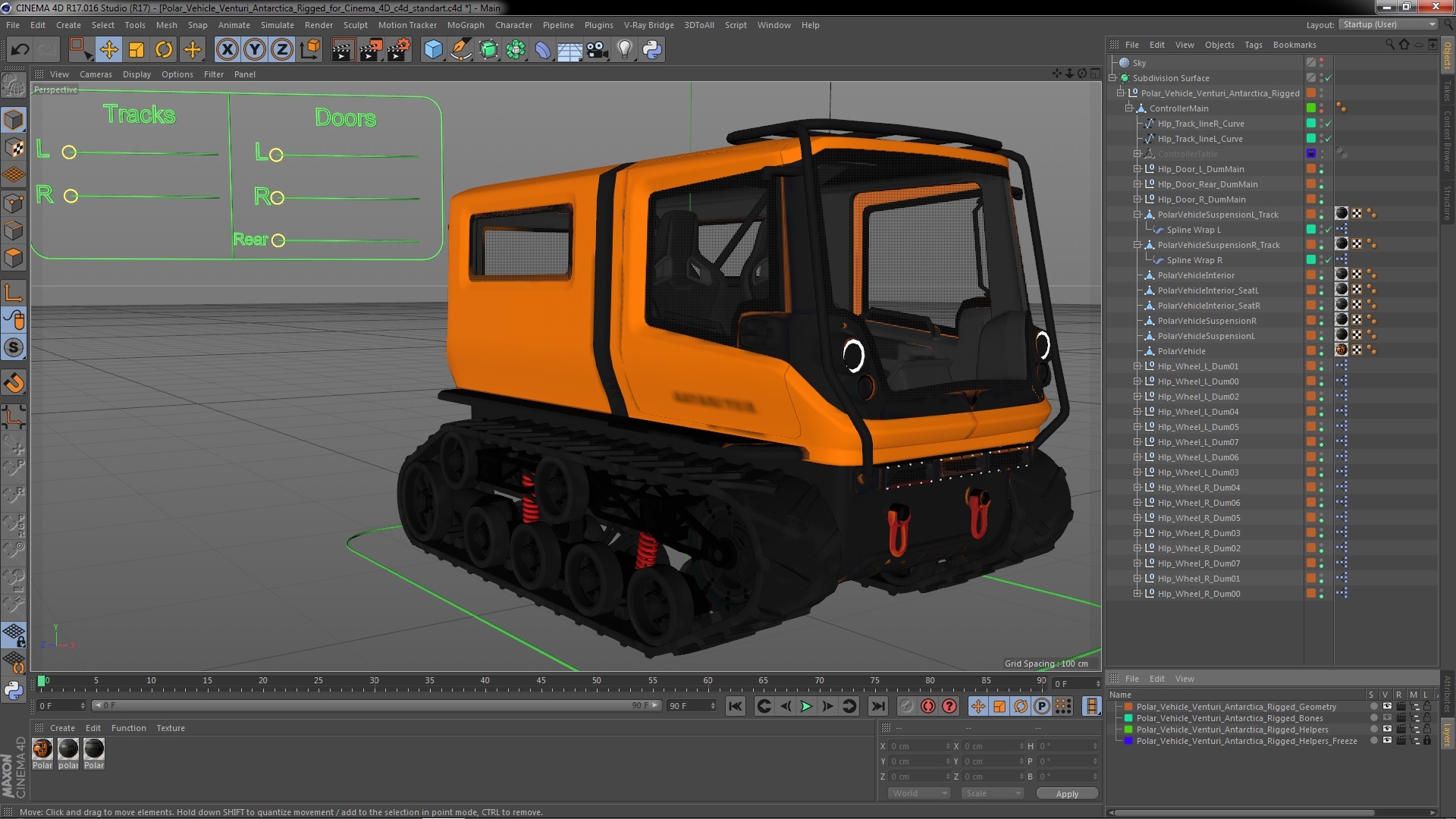Open the Simulate menu

pyautogui.click(x=277, y=25)
